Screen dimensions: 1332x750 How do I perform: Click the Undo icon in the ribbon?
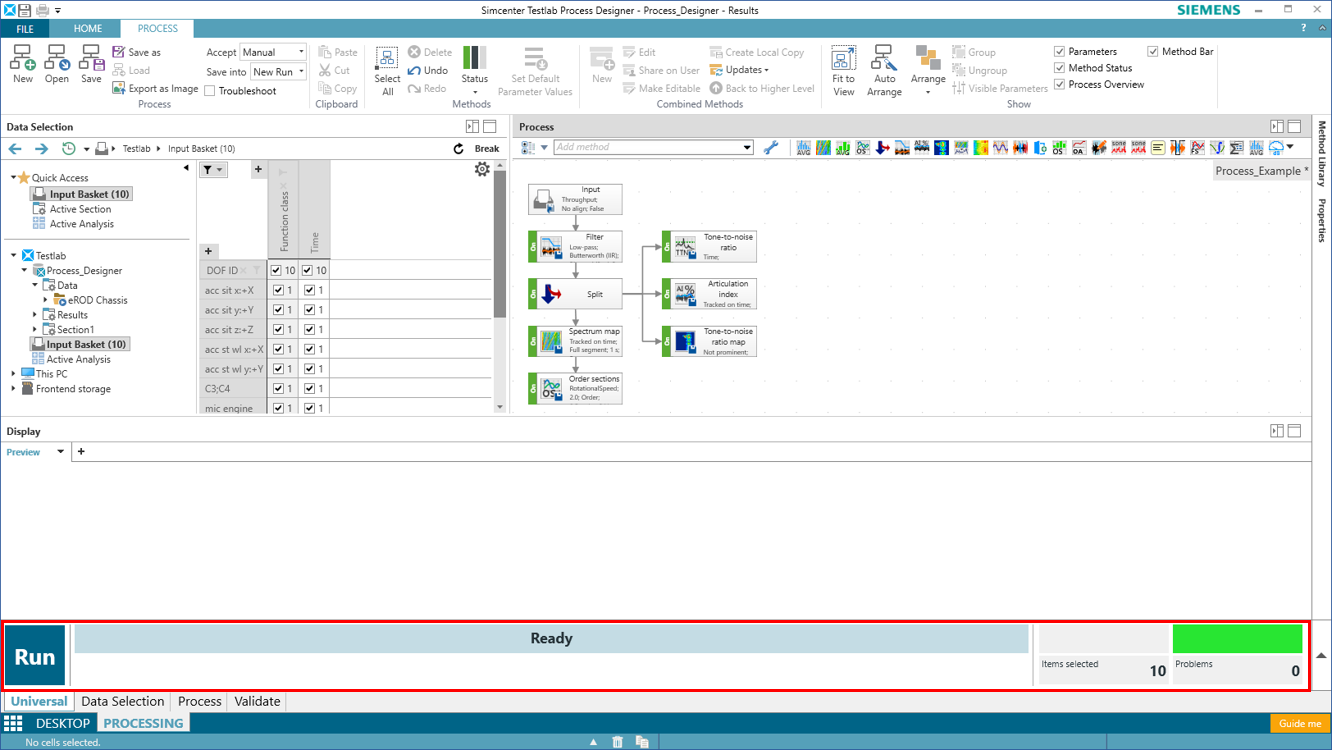tap(414, 71)
